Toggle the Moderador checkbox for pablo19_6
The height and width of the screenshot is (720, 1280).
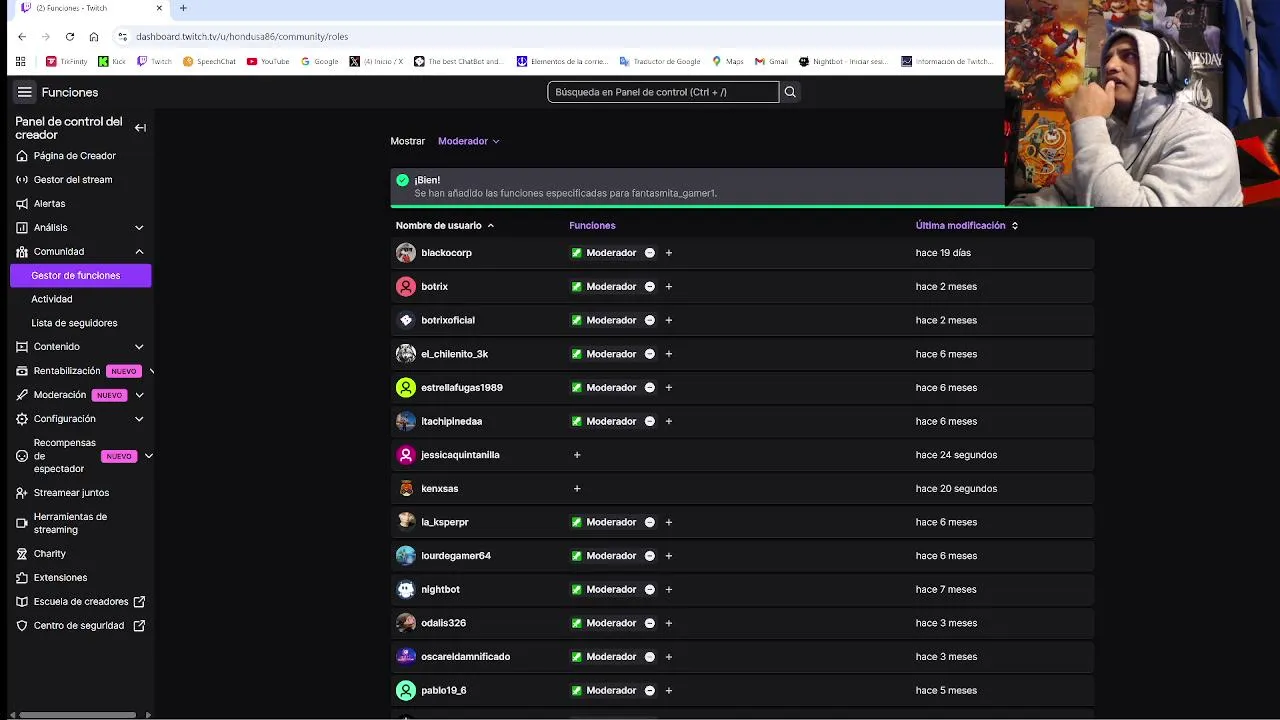[x=576, y=691]
